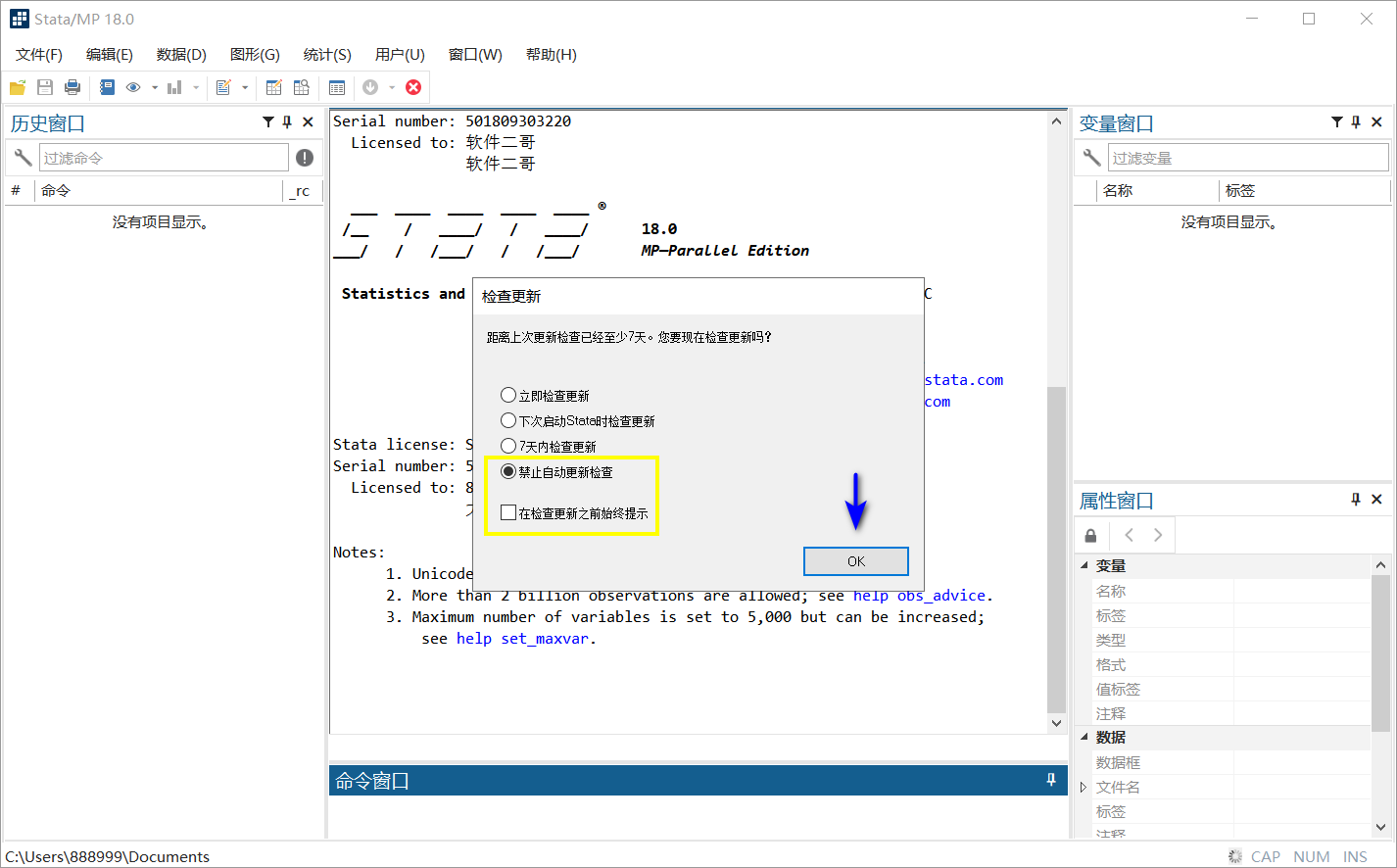
Task: Collapse the 数据 properties section
Action: pyautogui.click(x=1084, y=737)
